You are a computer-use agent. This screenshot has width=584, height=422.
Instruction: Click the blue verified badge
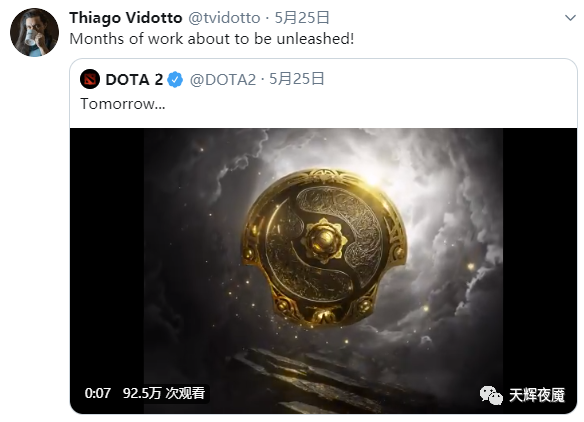(175, 80)
